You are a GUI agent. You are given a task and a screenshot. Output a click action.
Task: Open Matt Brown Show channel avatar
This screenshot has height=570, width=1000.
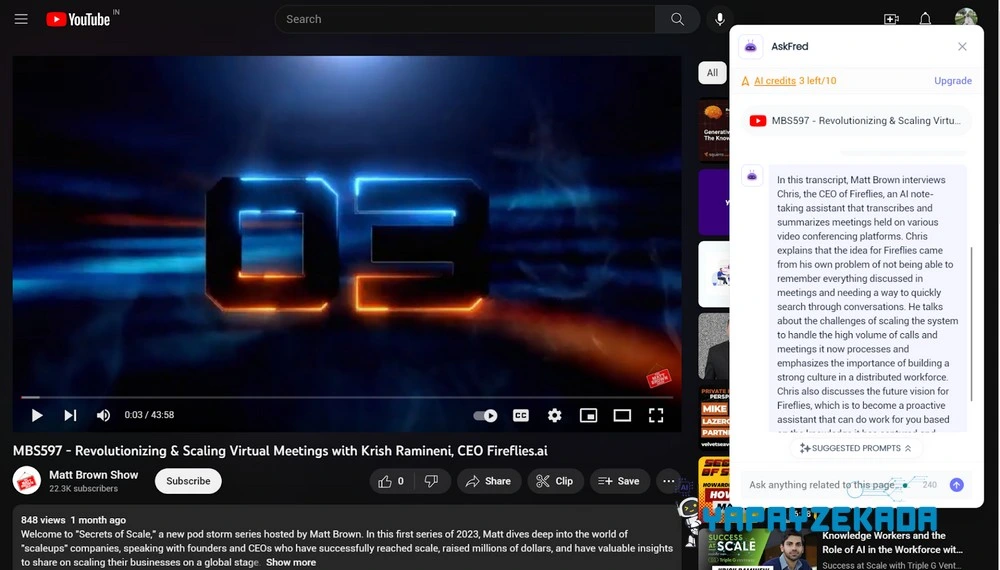pos(27,481)
